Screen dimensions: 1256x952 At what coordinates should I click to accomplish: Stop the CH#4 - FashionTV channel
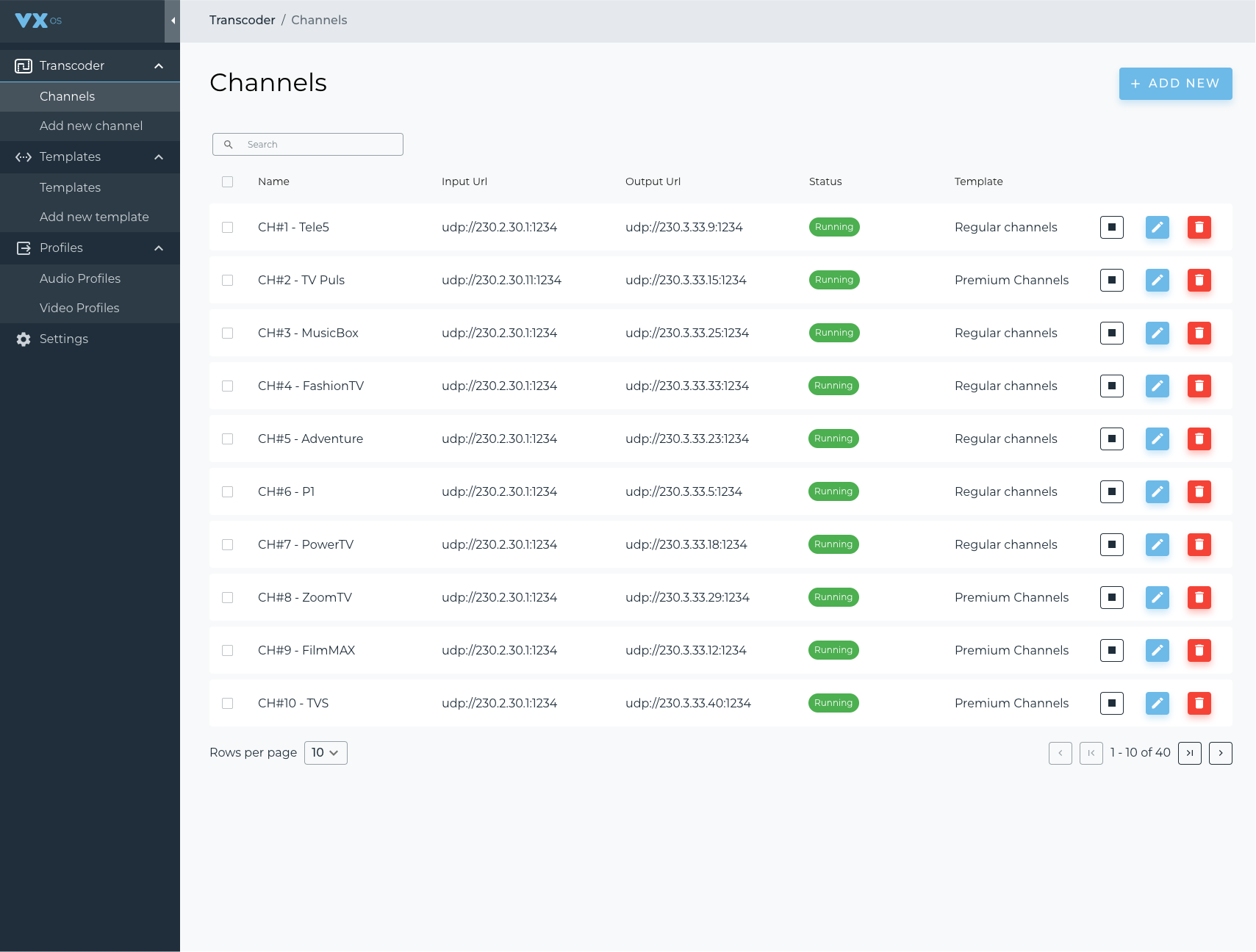(1111, 386)
